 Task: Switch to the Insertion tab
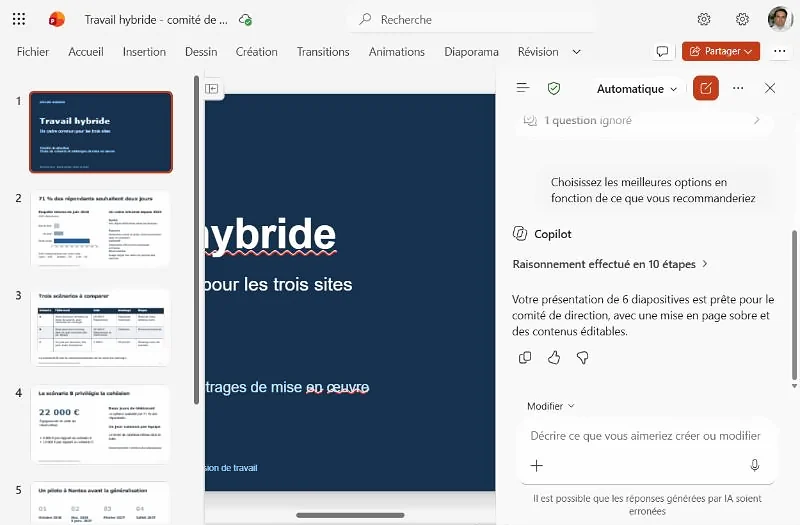coord(144,52)
